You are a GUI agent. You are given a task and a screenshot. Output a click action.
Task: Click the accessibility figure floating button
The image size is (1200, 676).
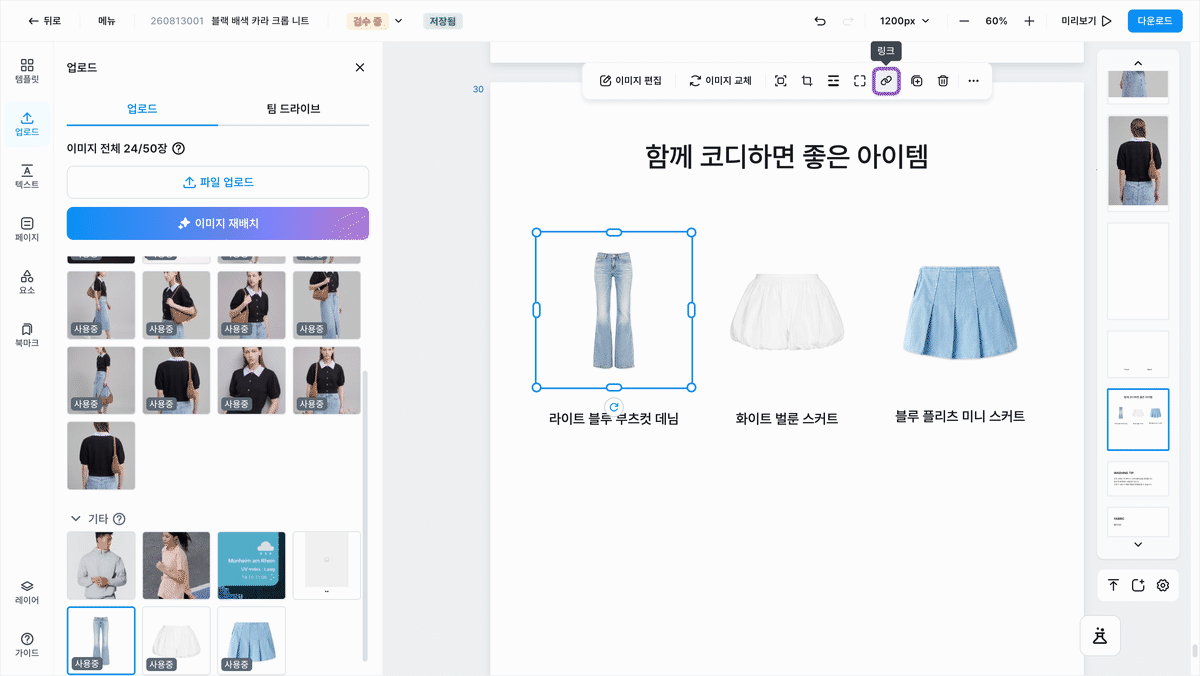(1100, 635)
